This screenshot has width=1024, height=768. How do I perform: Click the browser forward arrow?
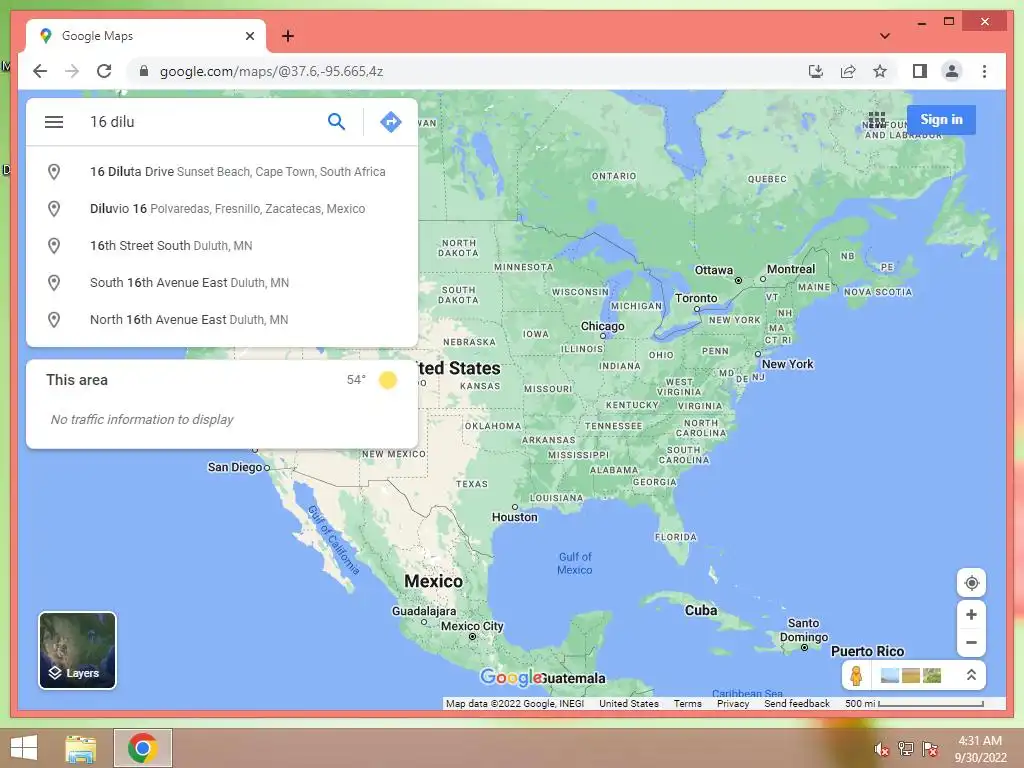coord(72,71)
